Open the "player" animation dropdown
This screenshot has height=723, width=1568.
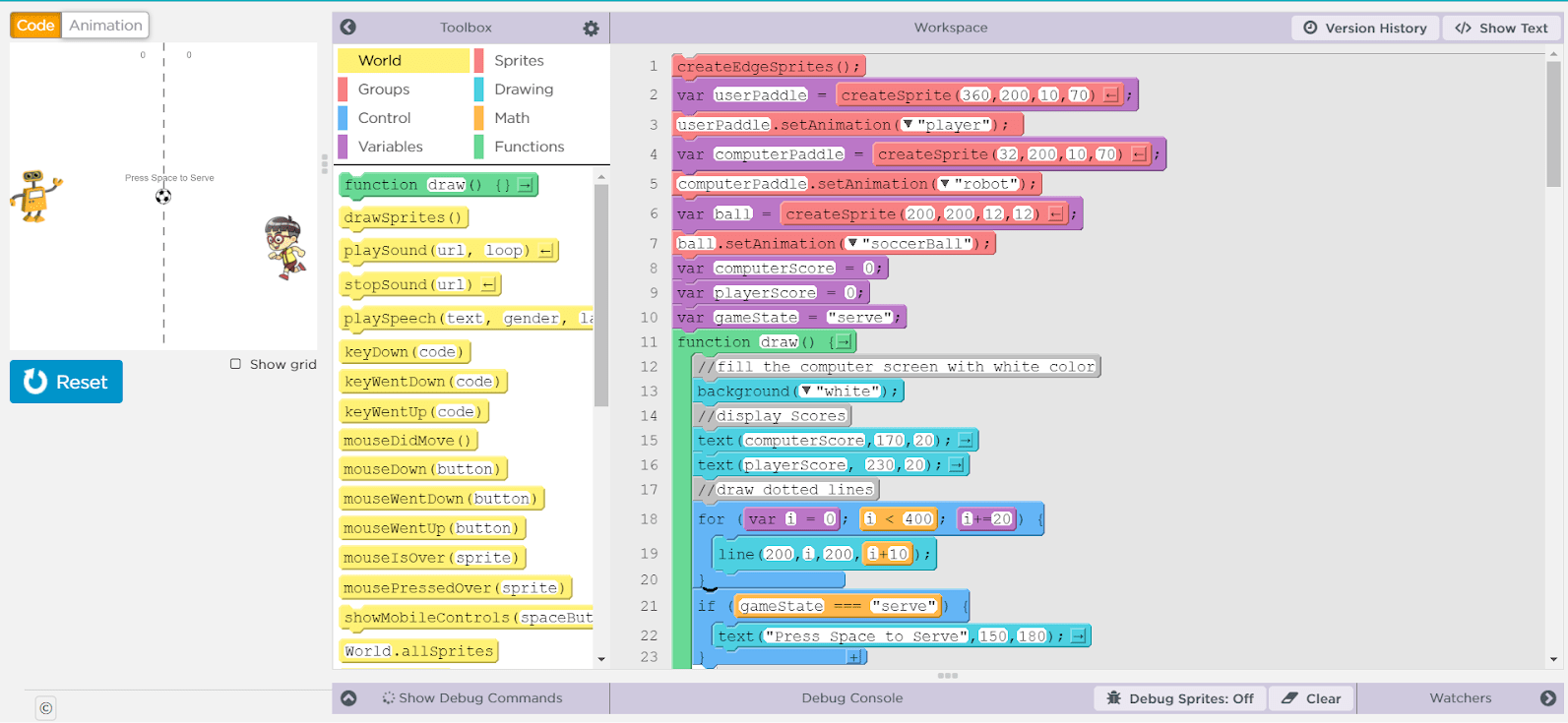909,125
